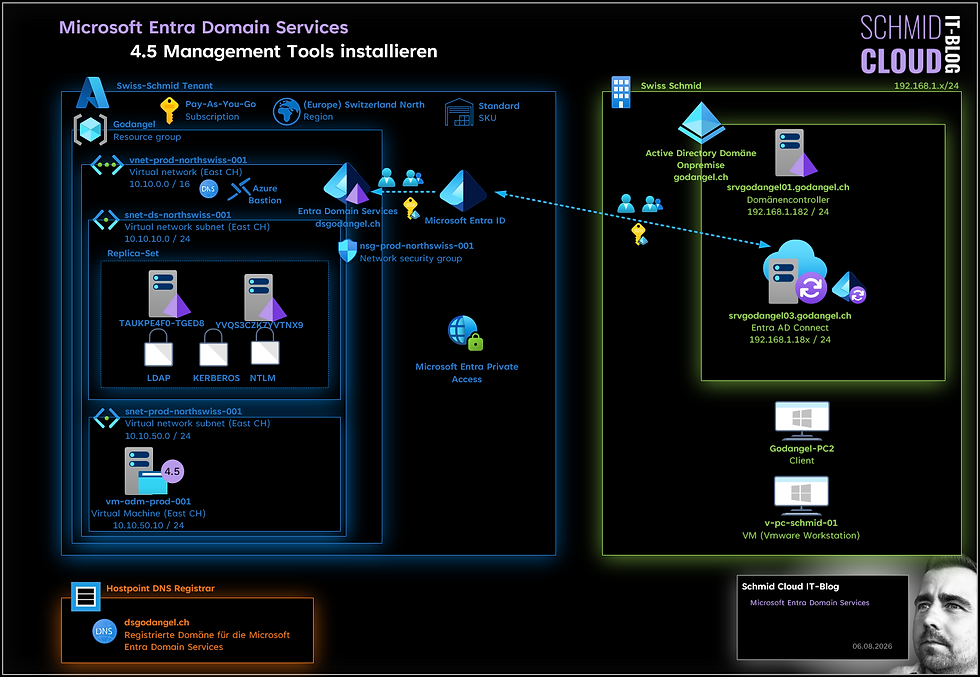
Task: Click the NTLM padlock icon
Action: [x=265, y=347]
